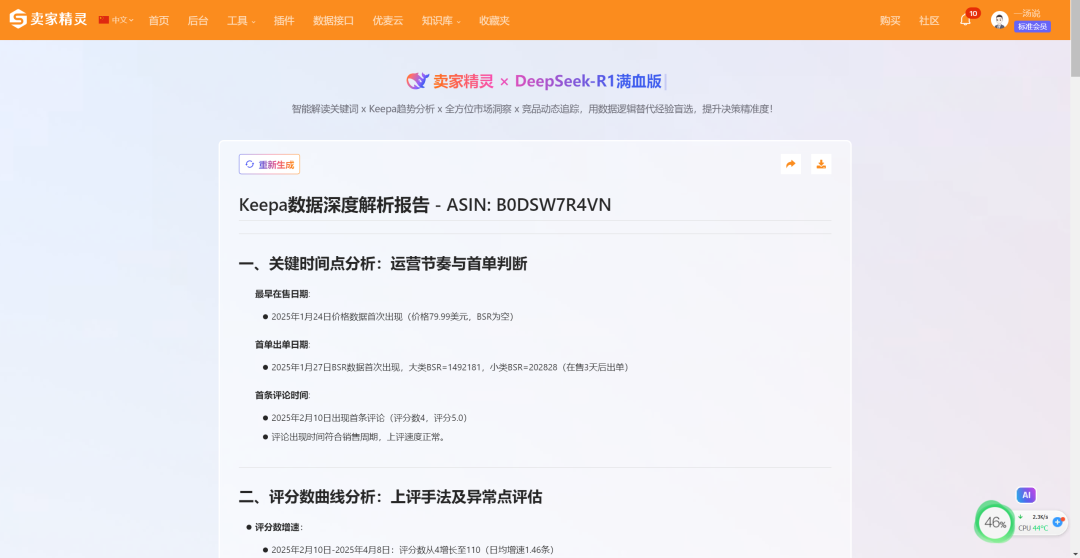This screenshot has height=558, width=1080.
Task: Click the 46% memory usage circle widget
Action: point(995,522)
